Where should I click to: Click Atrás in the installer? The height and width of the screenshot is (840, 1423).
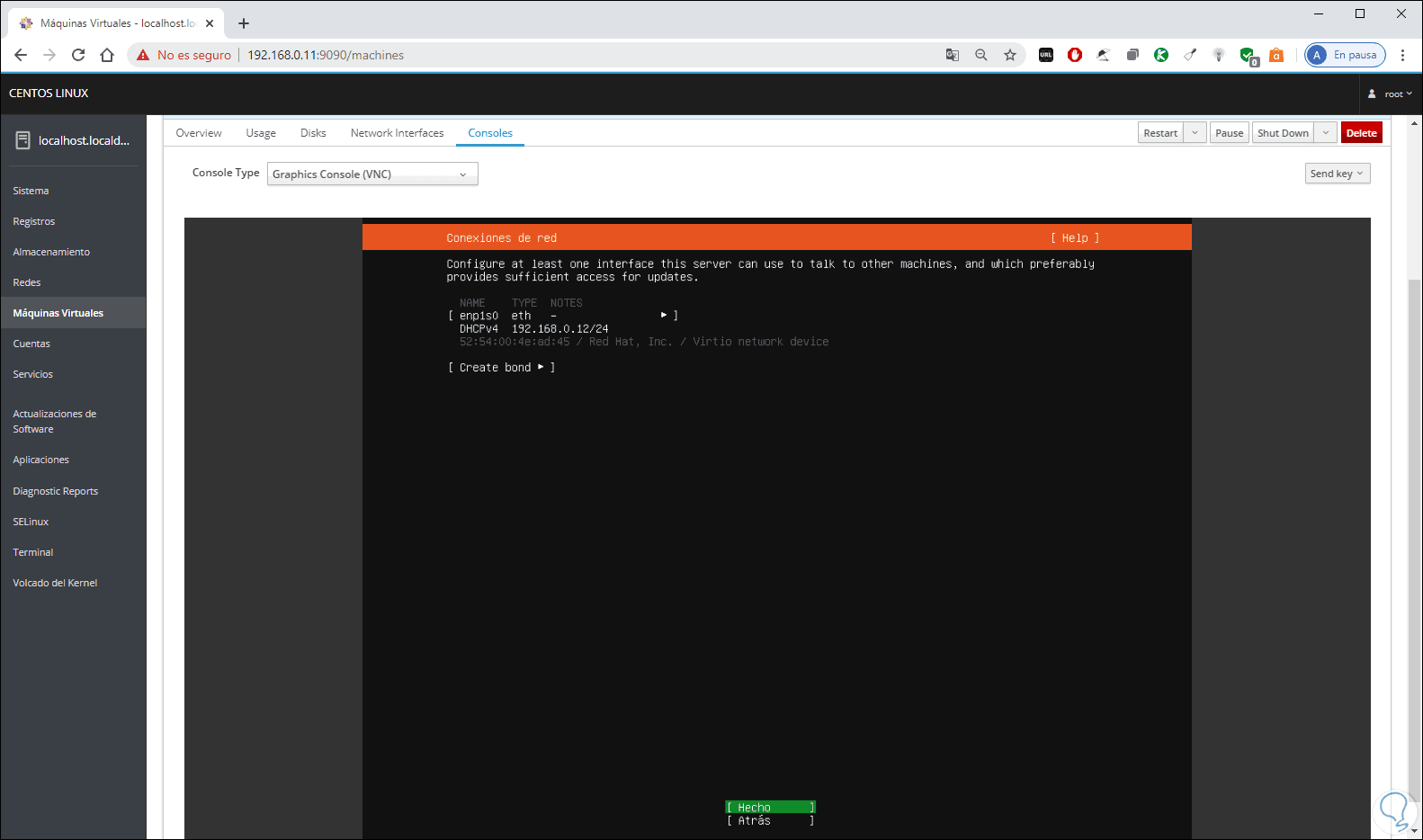click(x=771, y=820)
